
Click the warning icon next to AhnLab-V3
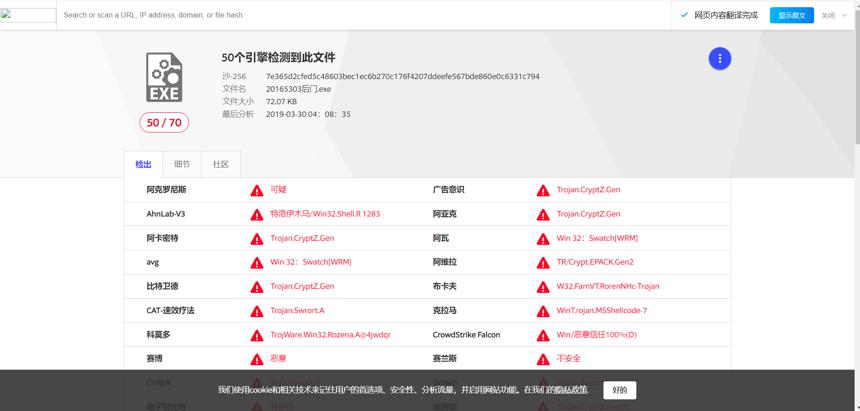click(257, 214)
